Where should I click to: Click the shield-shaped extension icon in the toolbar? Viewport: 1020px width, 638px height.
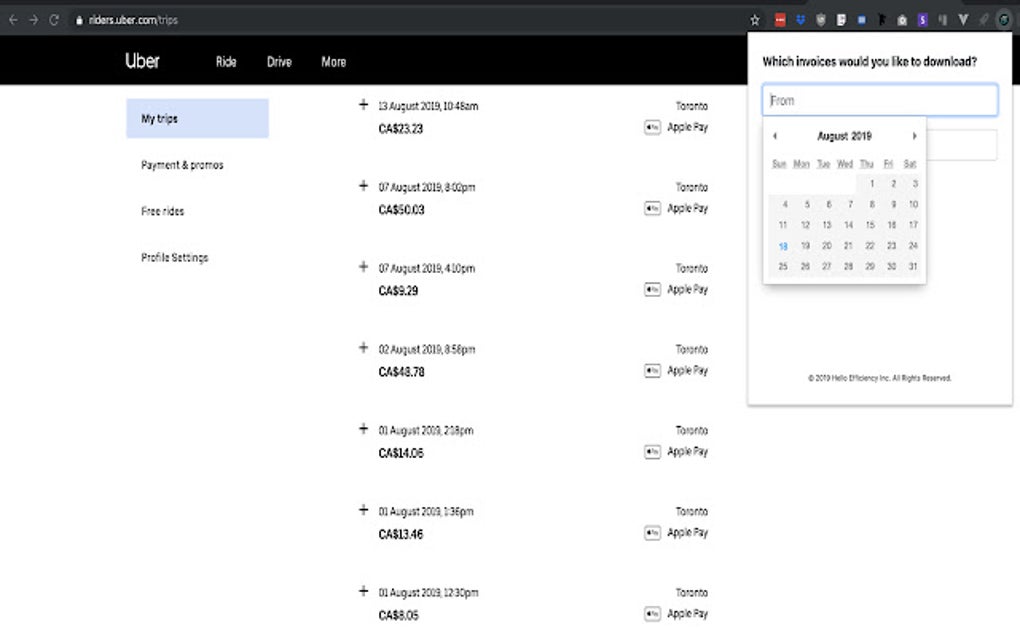(821, 19)
